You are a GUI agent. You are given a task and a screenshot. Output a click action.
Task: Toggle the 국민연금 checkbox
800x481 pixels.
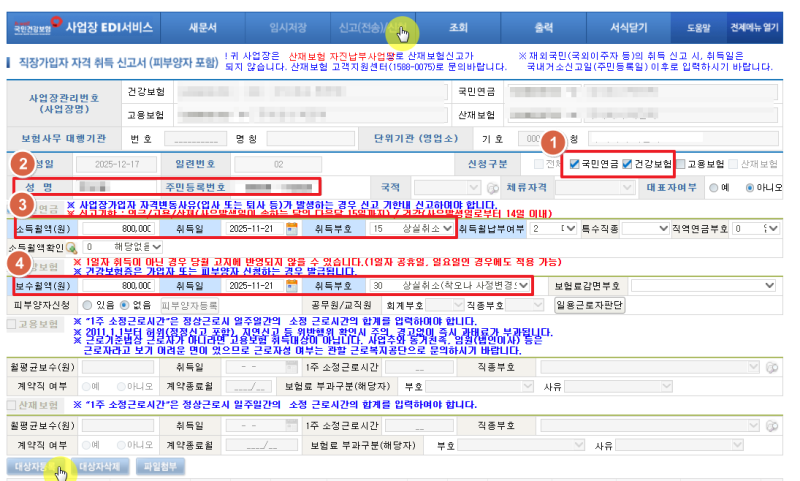pos(574,164)
